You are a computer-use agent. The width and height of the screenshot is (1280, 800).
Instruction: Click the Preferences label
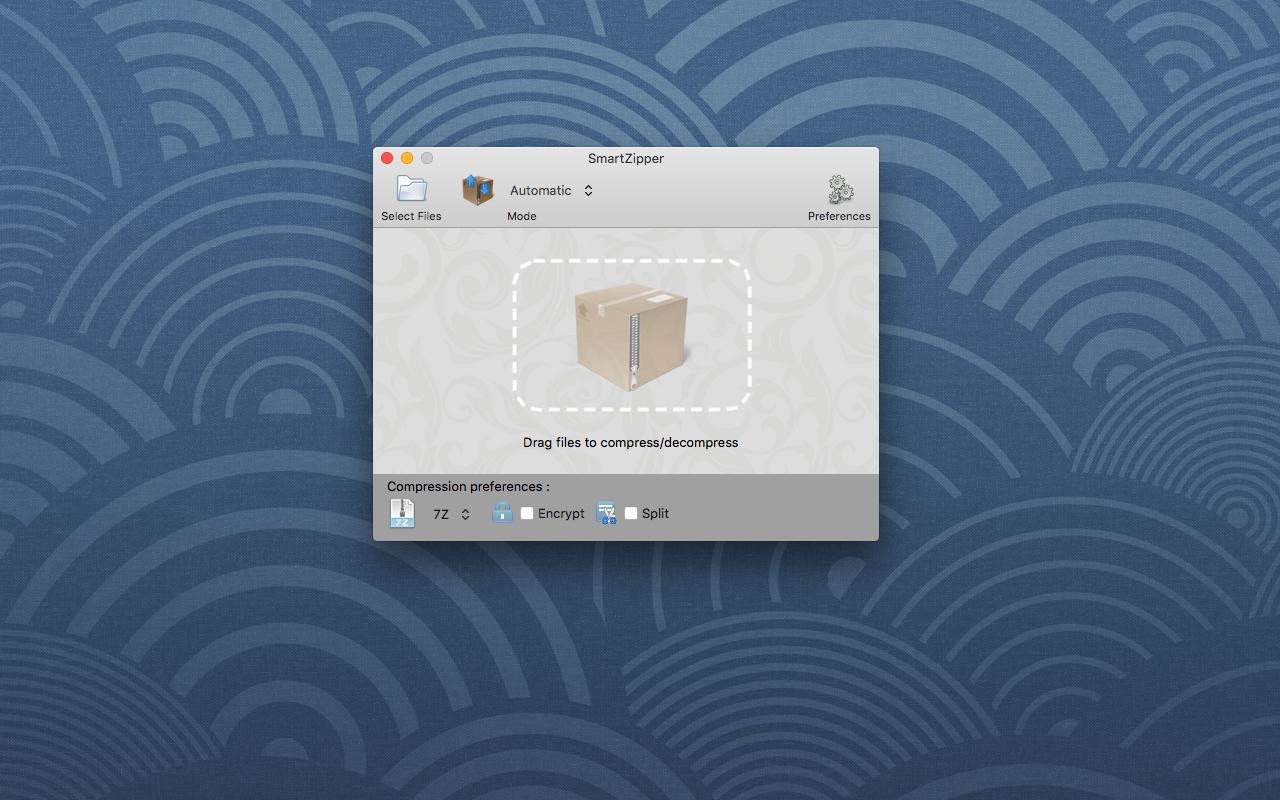point(839,216)
